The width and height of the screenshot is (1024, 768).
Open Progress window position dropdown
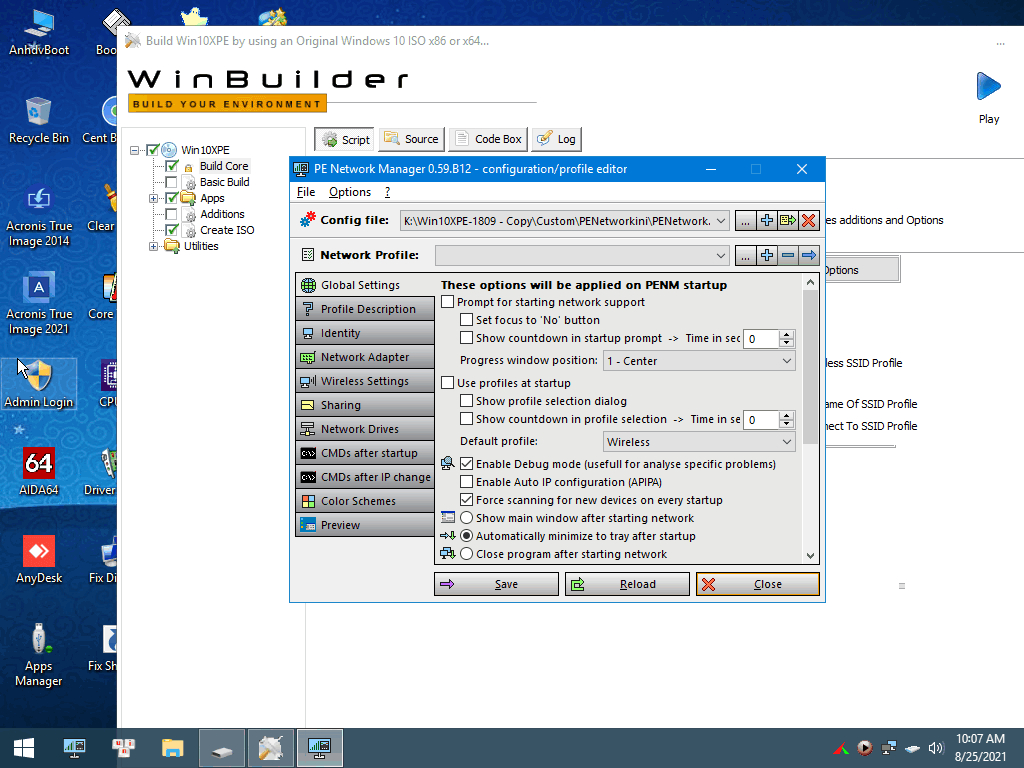[699, 361]
